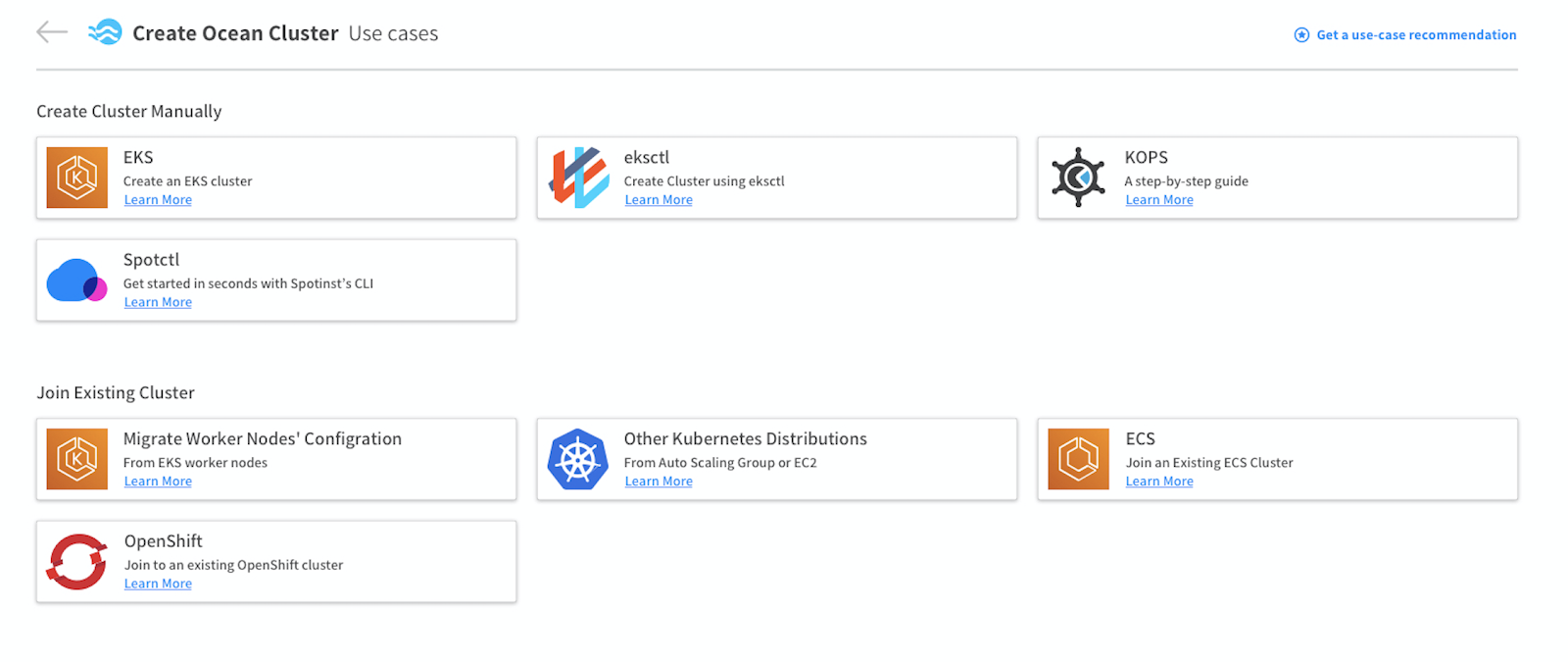Screen dimensions: 1568x662
Task: Choose the Migrate Worker Nodes' Configration title
Action: coord(263,438)
